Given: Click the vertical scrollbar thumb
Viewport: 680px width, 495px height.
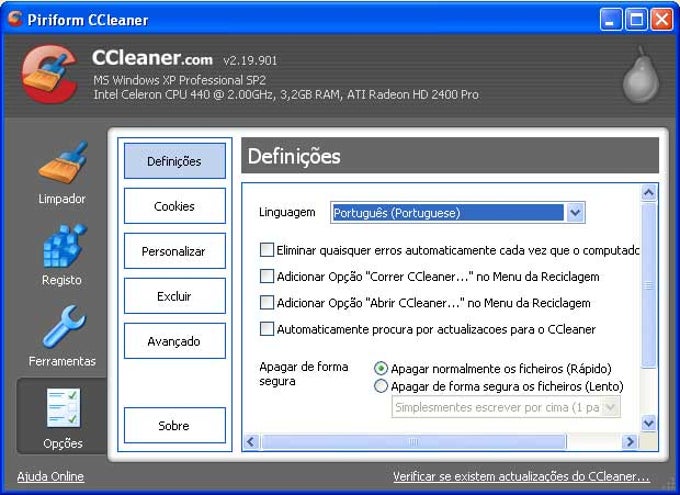Looking at the screenshot, I should [649, 285].
